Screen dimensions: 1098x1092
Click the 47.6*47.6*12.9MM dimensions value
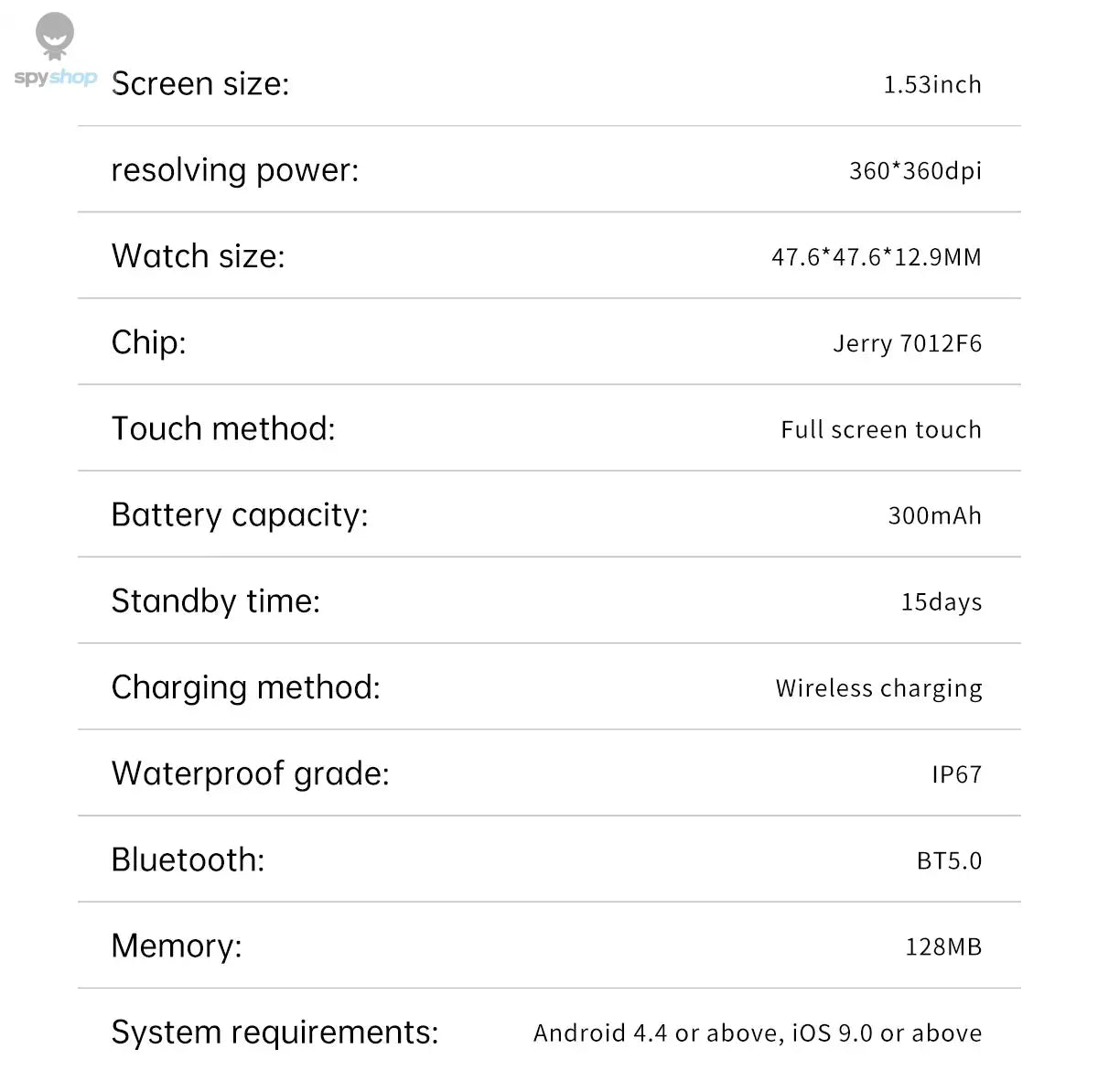(x=876, y=257)
